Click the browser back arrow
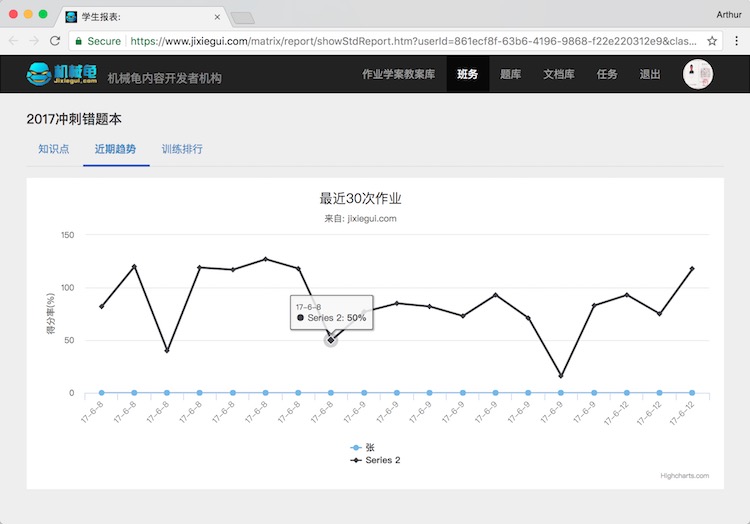750x524 pixels. 14,41
